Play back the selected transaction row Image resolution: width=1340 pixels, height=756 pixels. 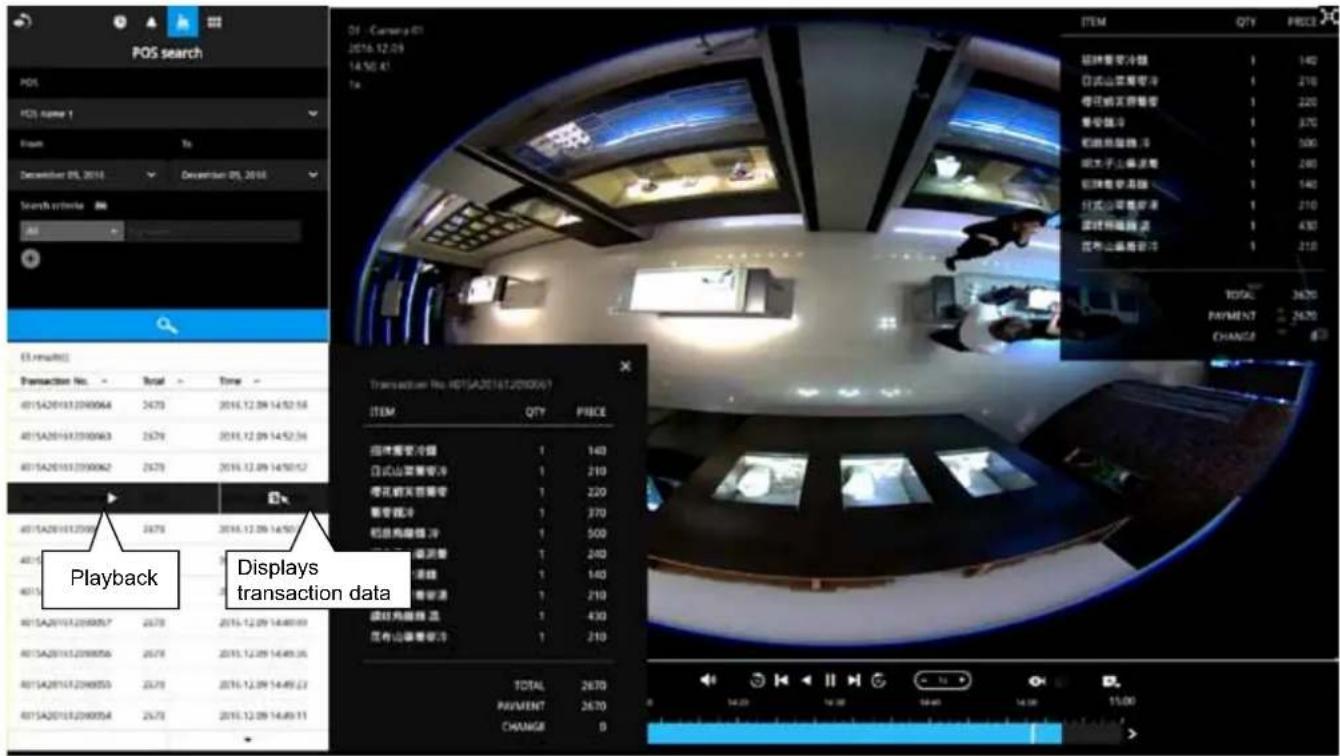(x=113, y=497)
